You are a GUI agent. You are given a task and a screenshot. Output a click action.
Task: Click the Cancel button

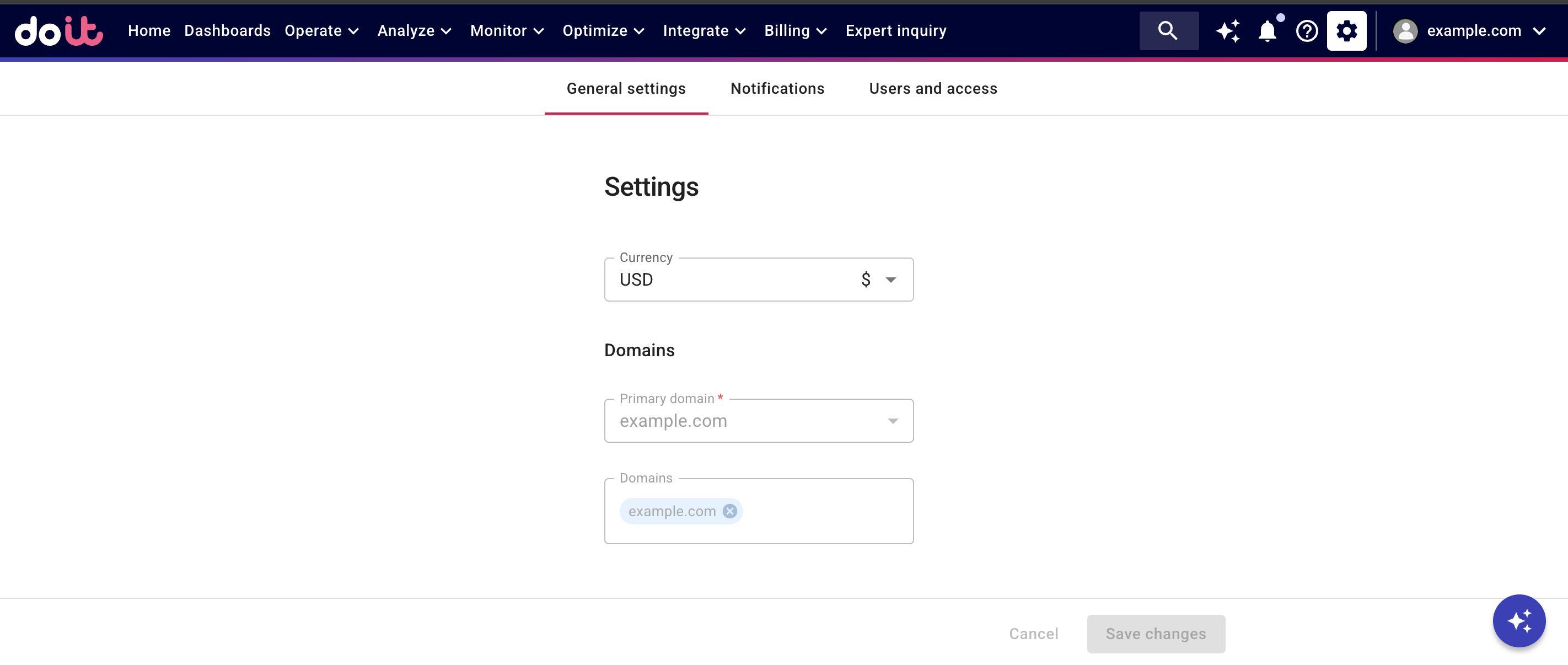1033,634
